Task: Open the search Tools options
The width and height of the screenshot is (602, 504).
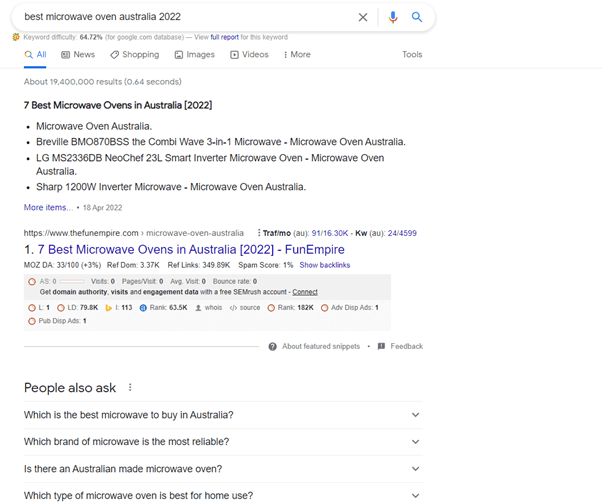Action: click(412, 55)
